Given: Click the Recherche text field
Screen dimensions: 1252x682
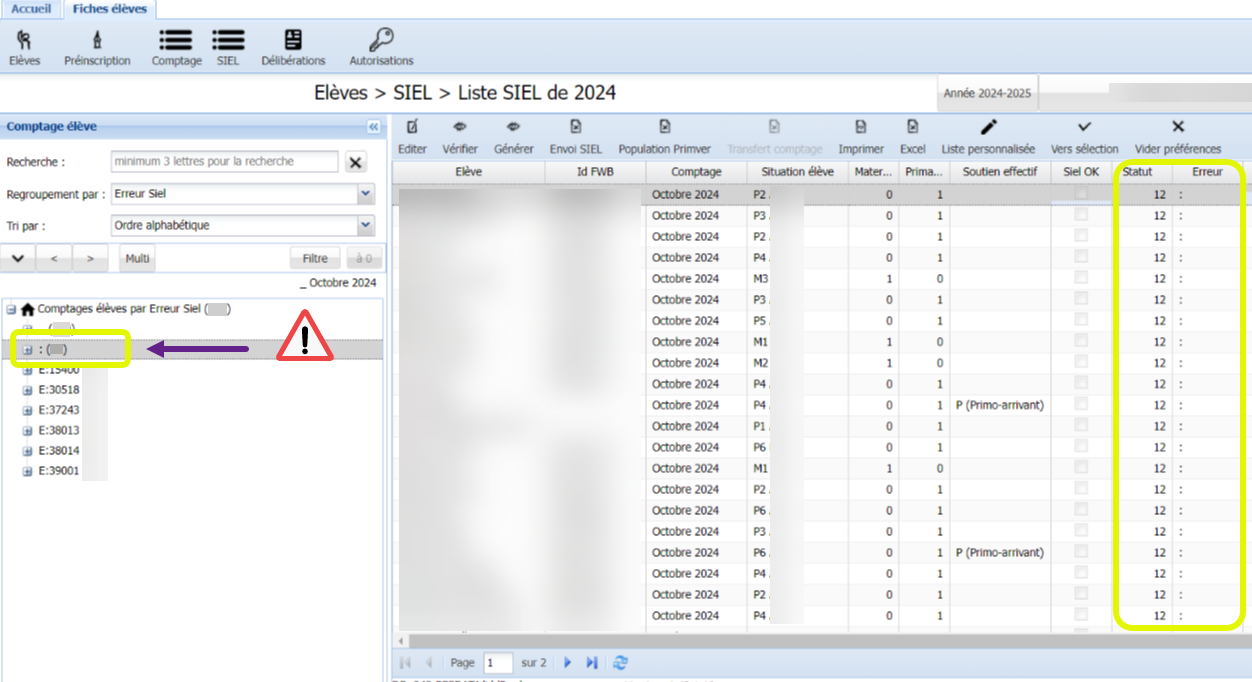Looking at the screenshot, I should coord(224,162).
